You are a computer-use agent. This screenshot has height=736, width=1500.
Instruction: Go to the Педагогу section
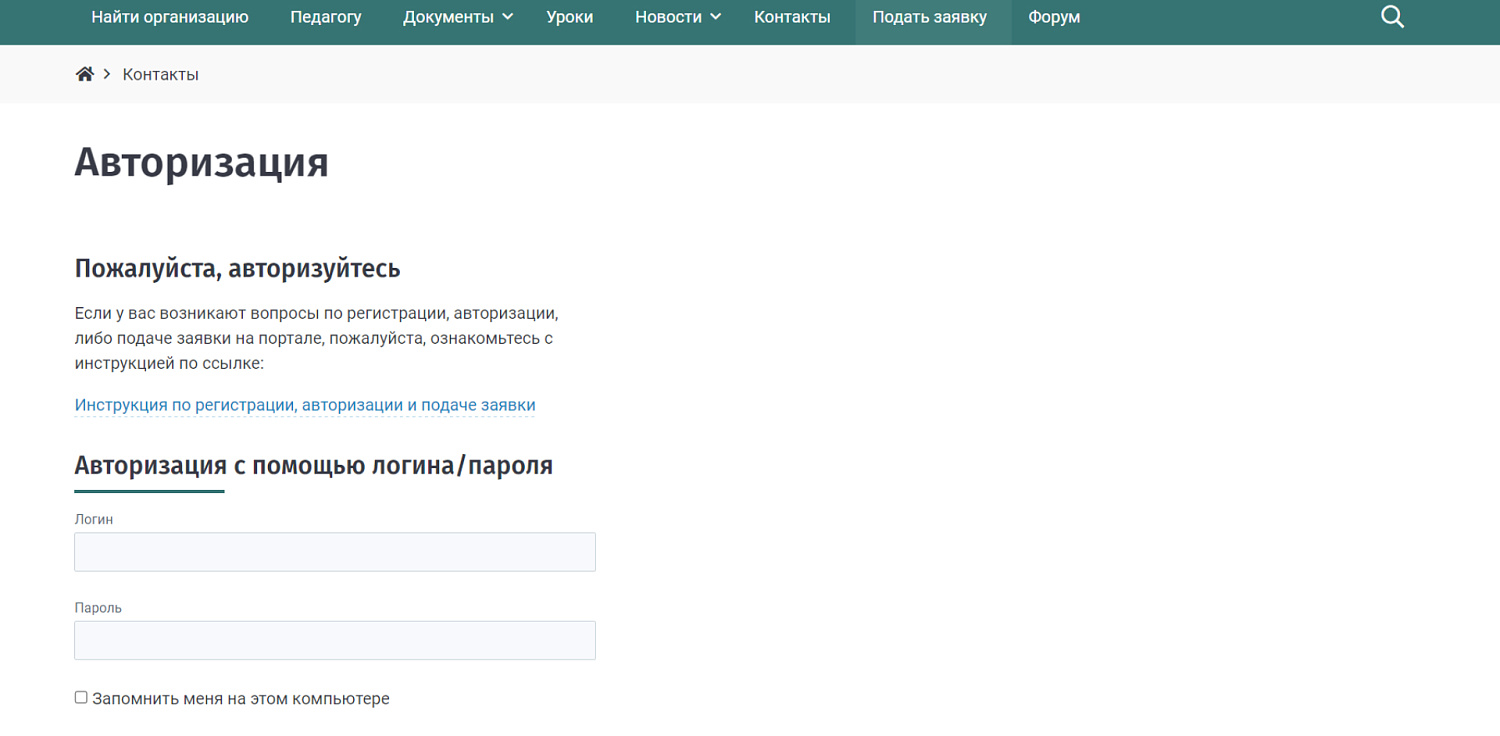point(326,17)
